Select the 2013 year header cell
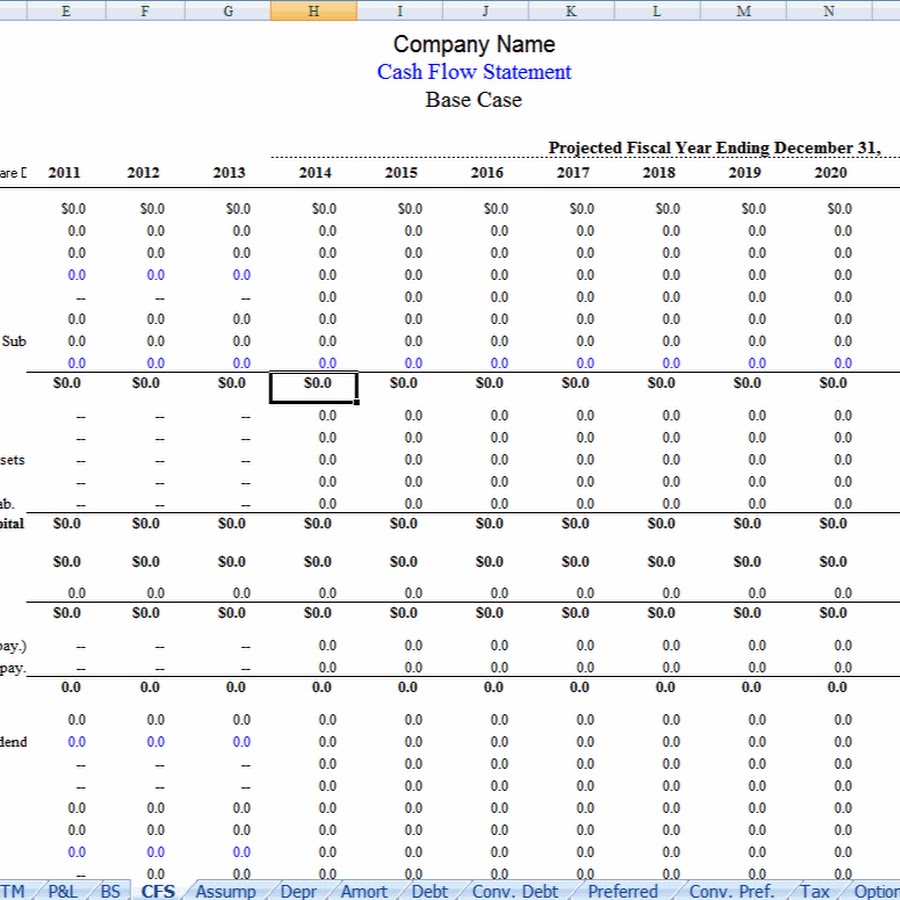 pyautogui.click(x=229, y=172)
